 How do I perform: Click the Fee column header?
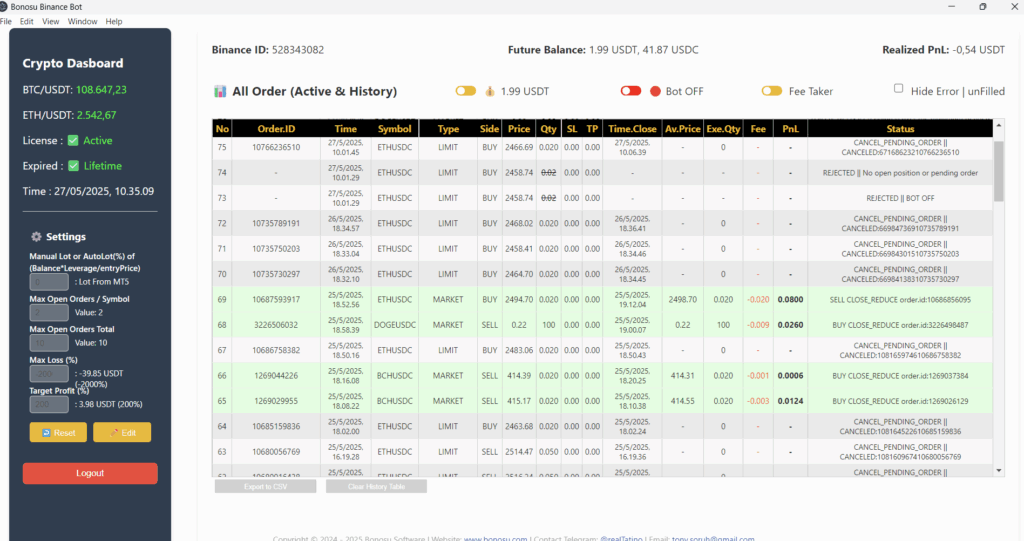click(758, 129)
